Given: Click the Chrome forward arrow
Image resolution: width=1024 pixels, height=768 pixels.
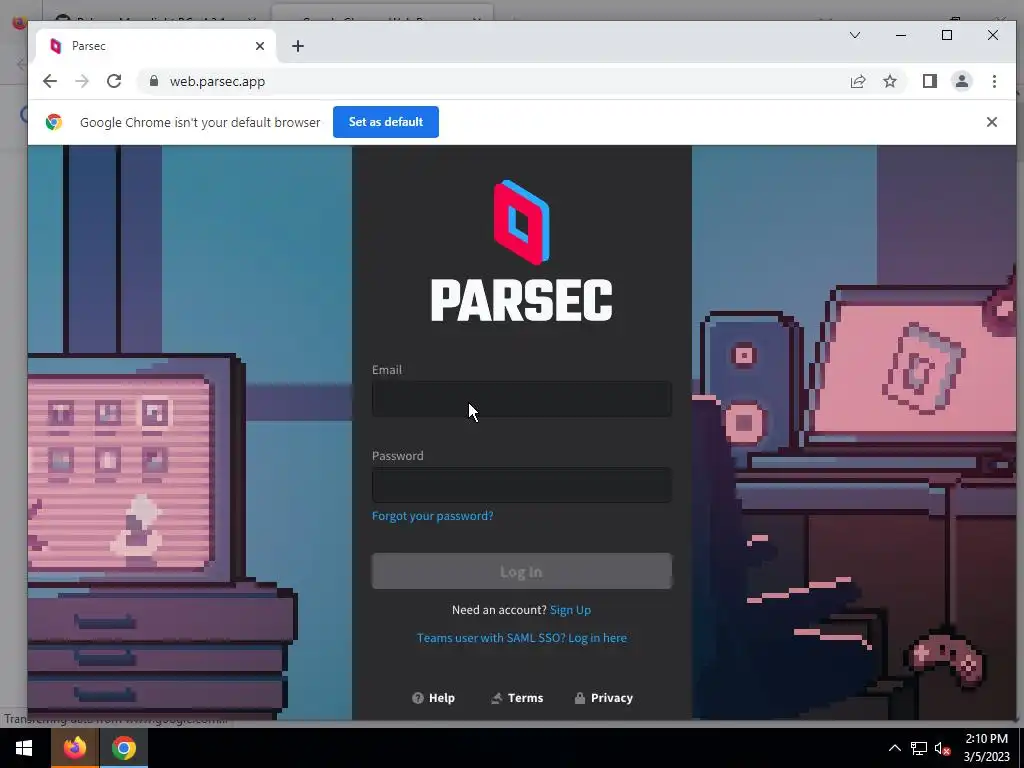Looking at the screenshot, I should tap(82, 81).
